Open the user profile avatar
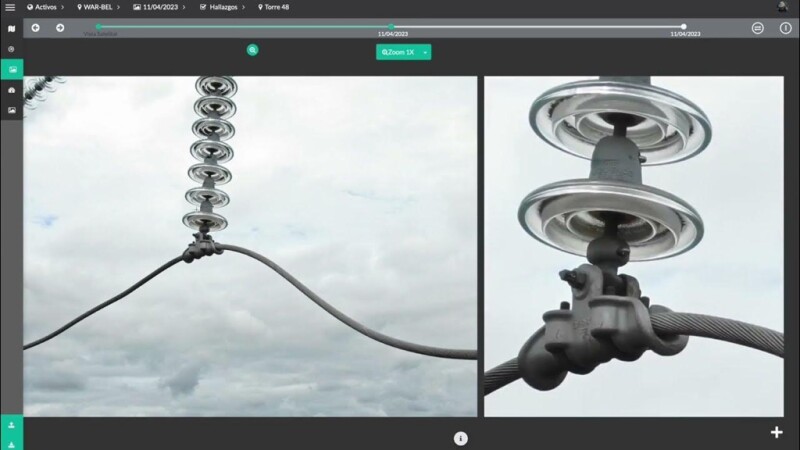The image size is (800, 450). (783, 7)
